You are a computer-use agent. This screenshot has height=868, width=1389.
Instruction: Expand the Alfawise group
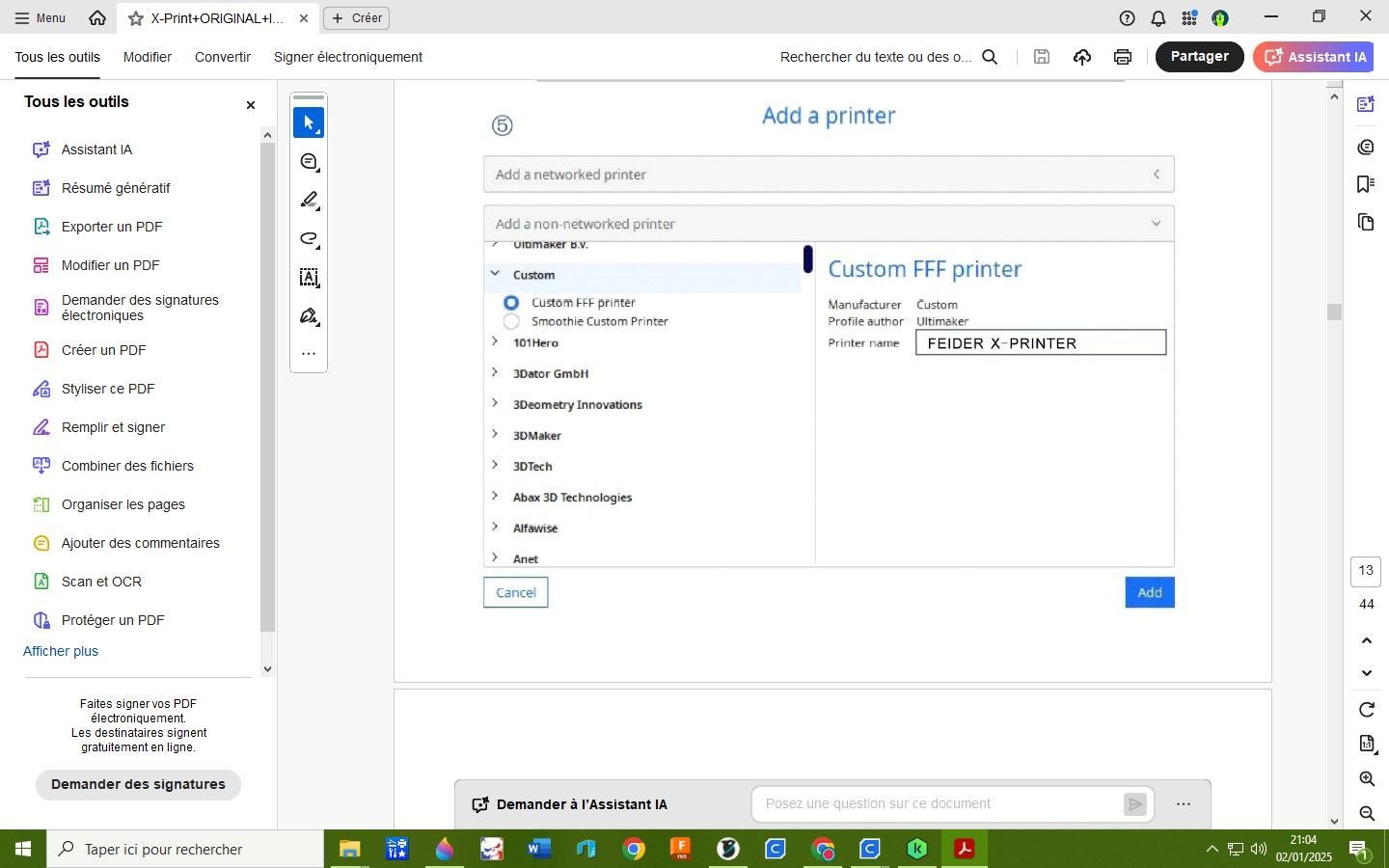(x=495, y=527)
